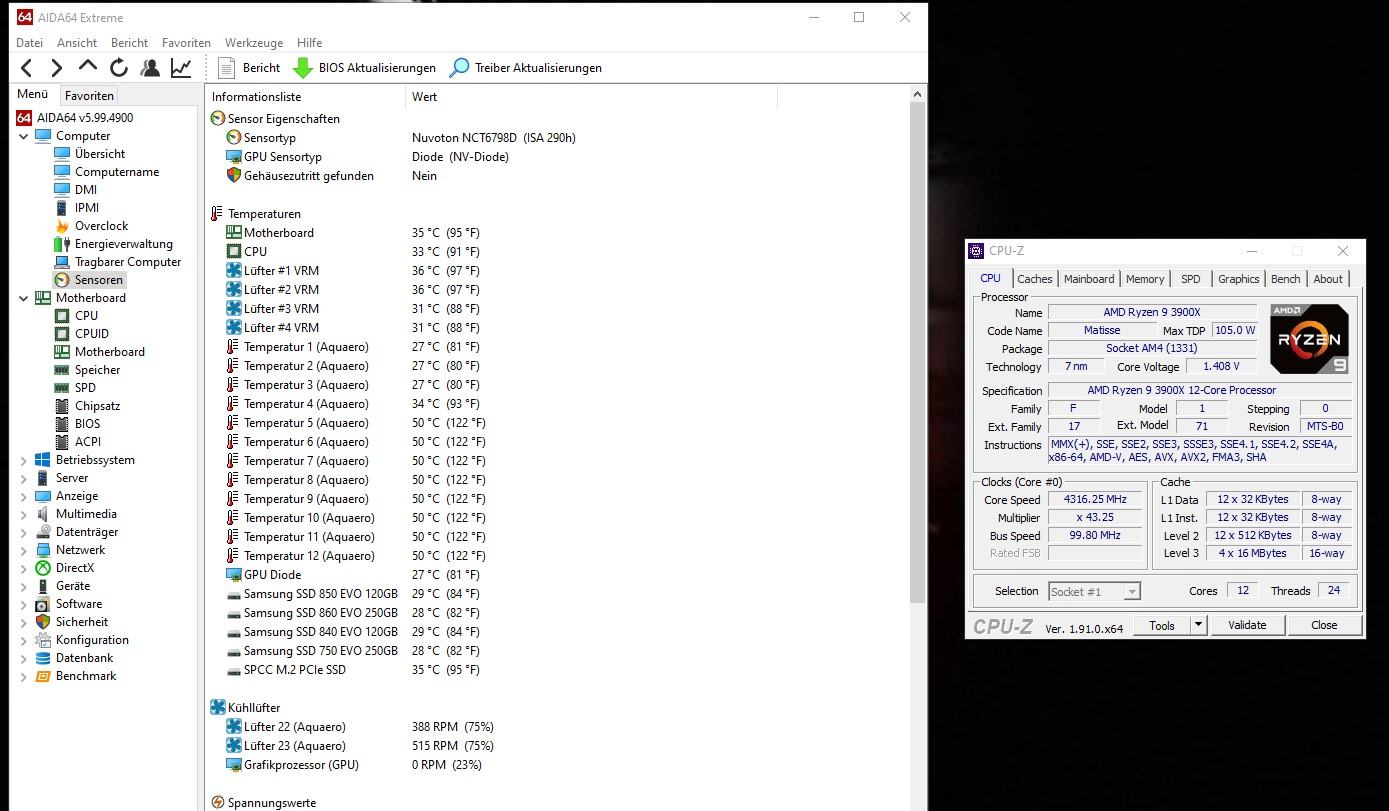Open the graph chart toolbar icon

click(181, 68)
